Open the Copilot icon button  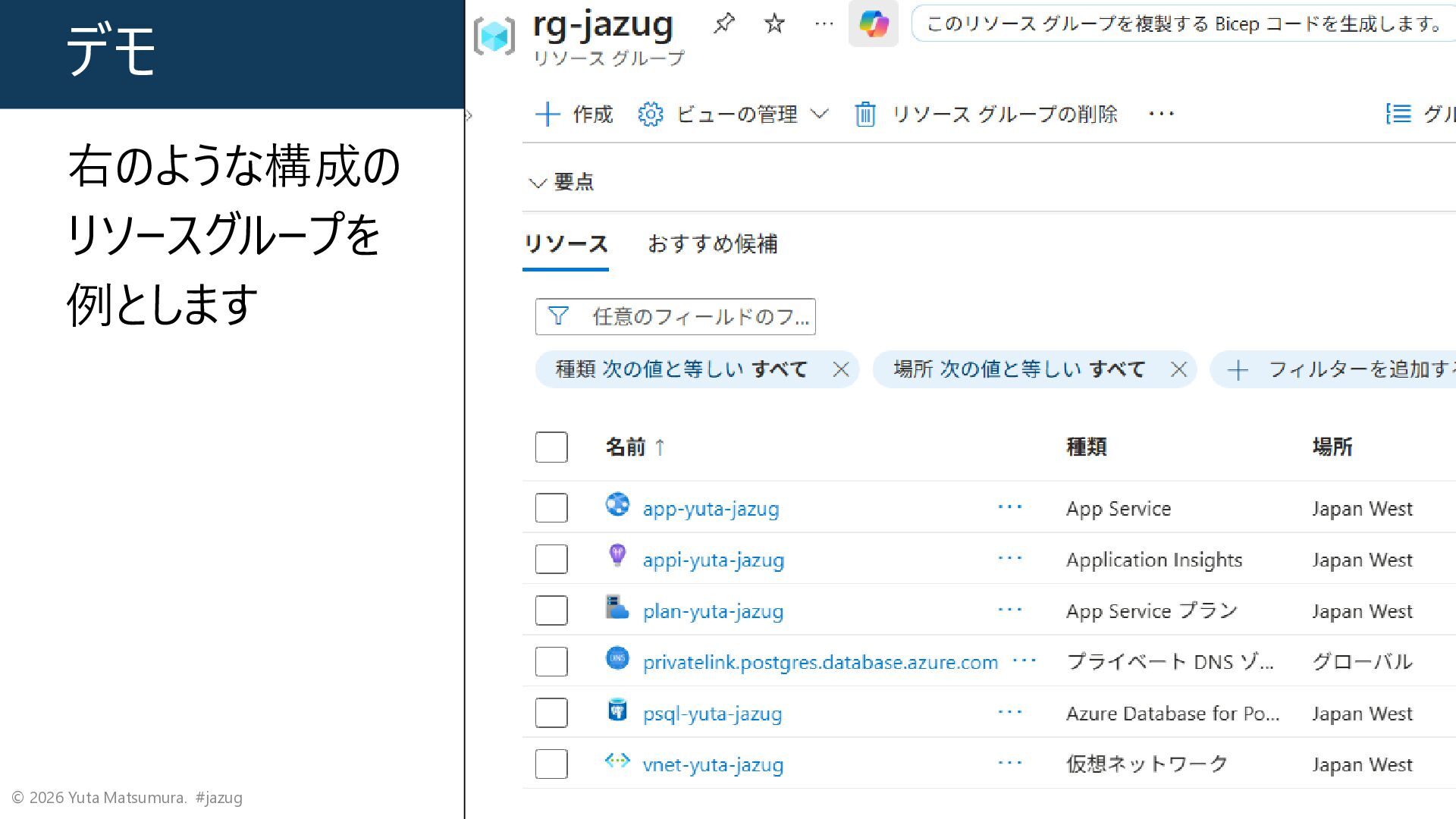874,24
